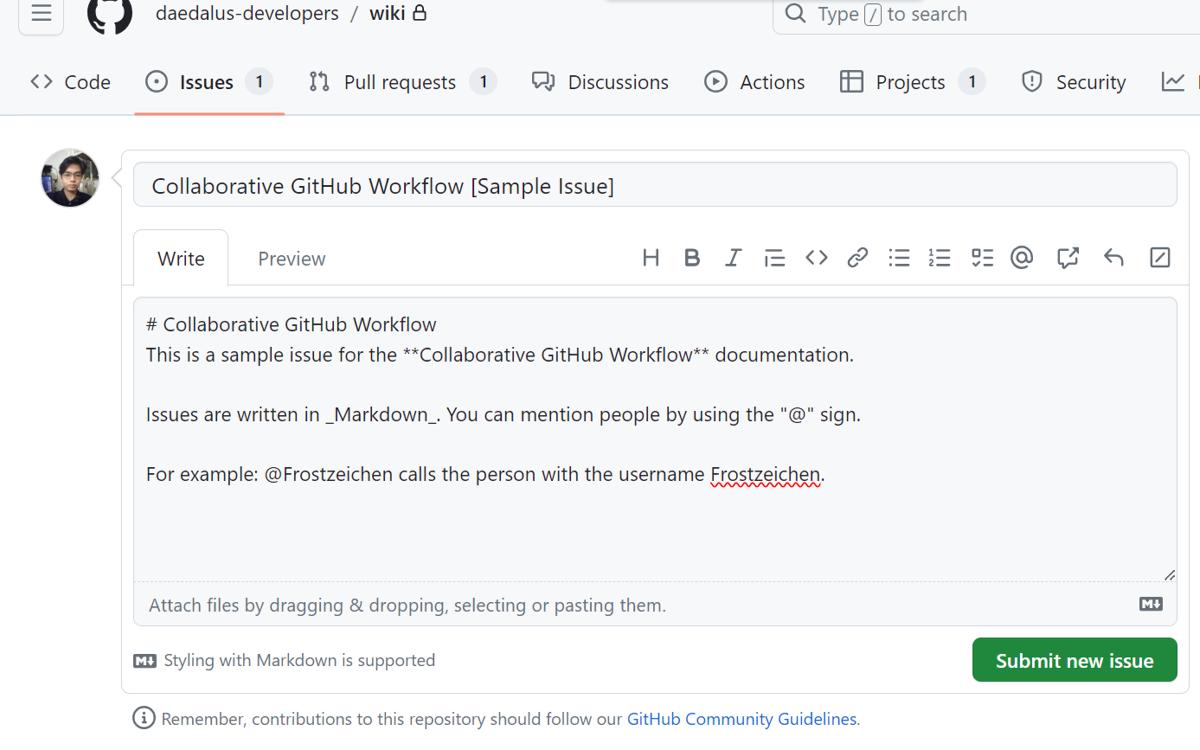Insert a numbered list
Viewport: 1200px width, 750px height.
[939, 258]
